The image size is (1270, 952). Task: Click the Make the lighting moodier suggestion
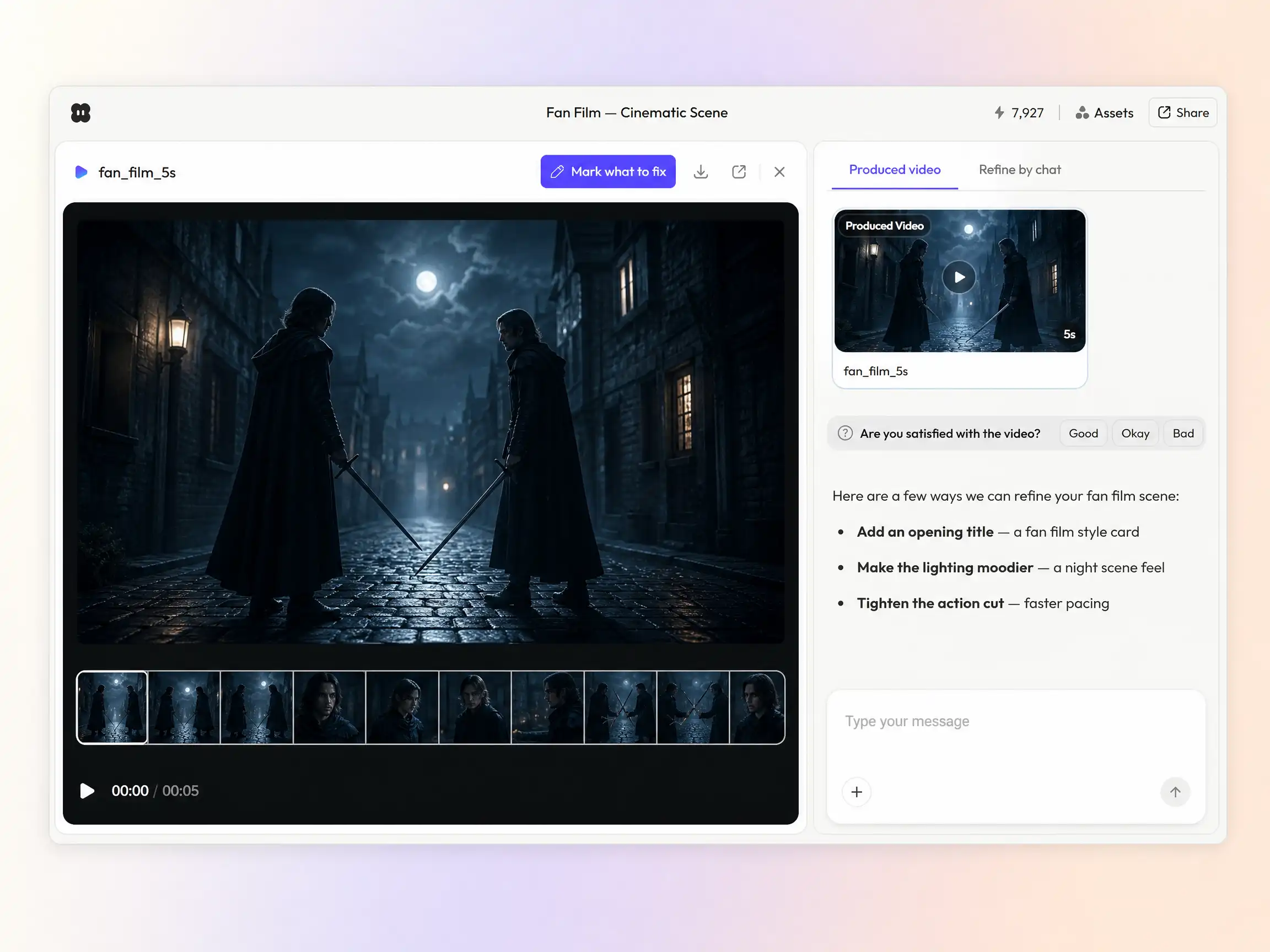(1010, 567)
